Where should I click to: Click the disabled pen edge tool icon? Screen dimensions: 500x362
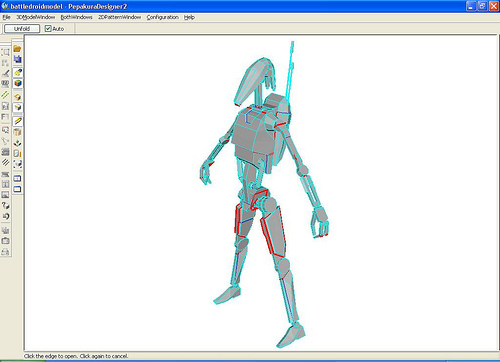tap(5, 73)
